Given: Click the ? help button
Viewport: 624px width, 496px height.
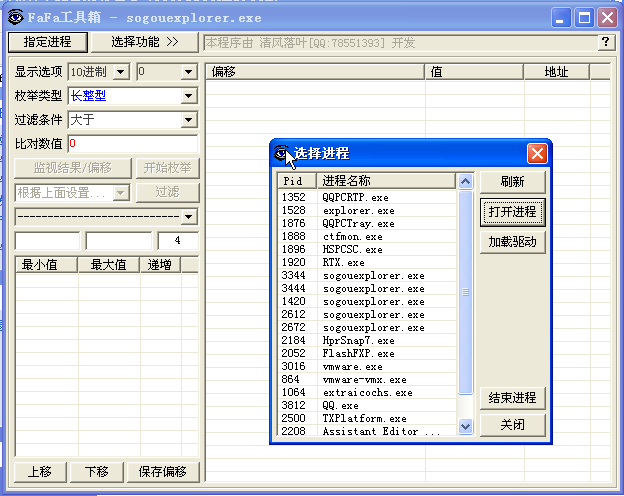Looking at the screenshot, I should pos(605,42).
